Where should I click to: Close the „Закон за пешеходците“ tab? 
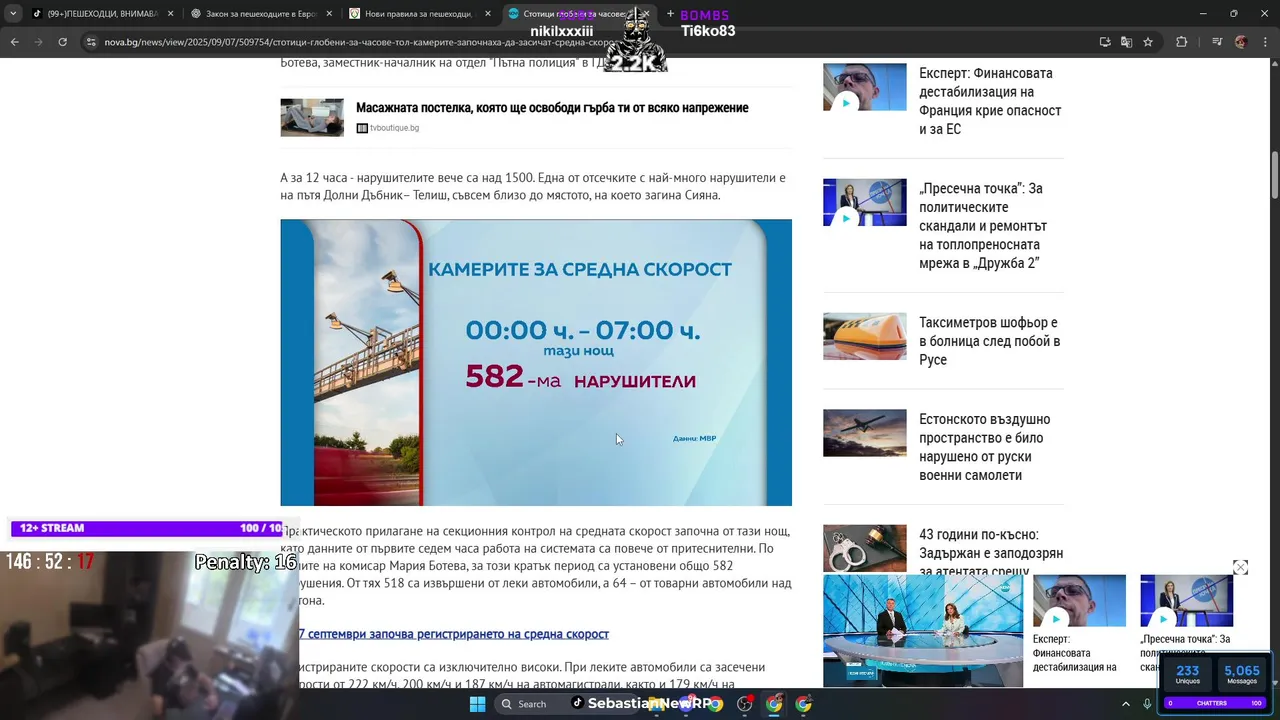click(328, 14)
